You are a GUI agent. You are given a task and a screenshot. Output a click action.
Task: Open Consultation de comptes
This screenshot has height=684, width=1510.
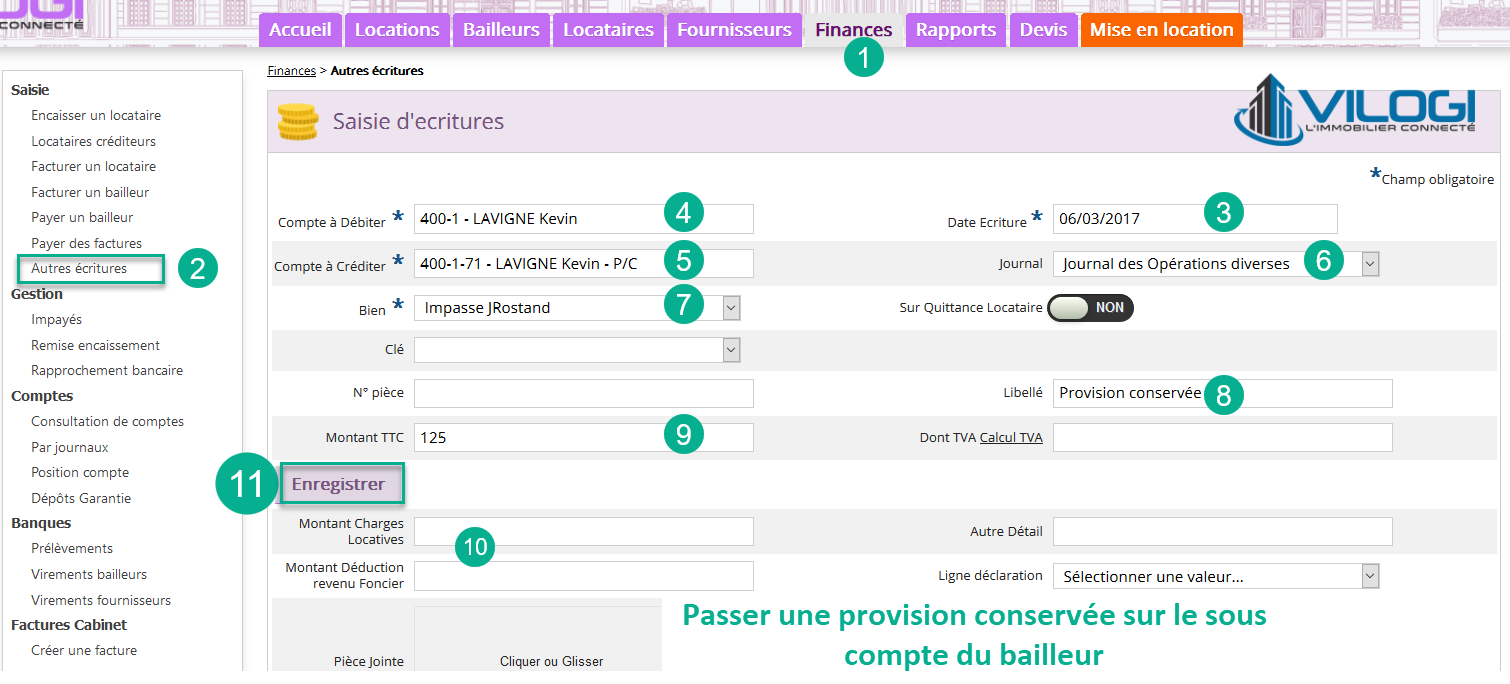(x=107, y=422)
